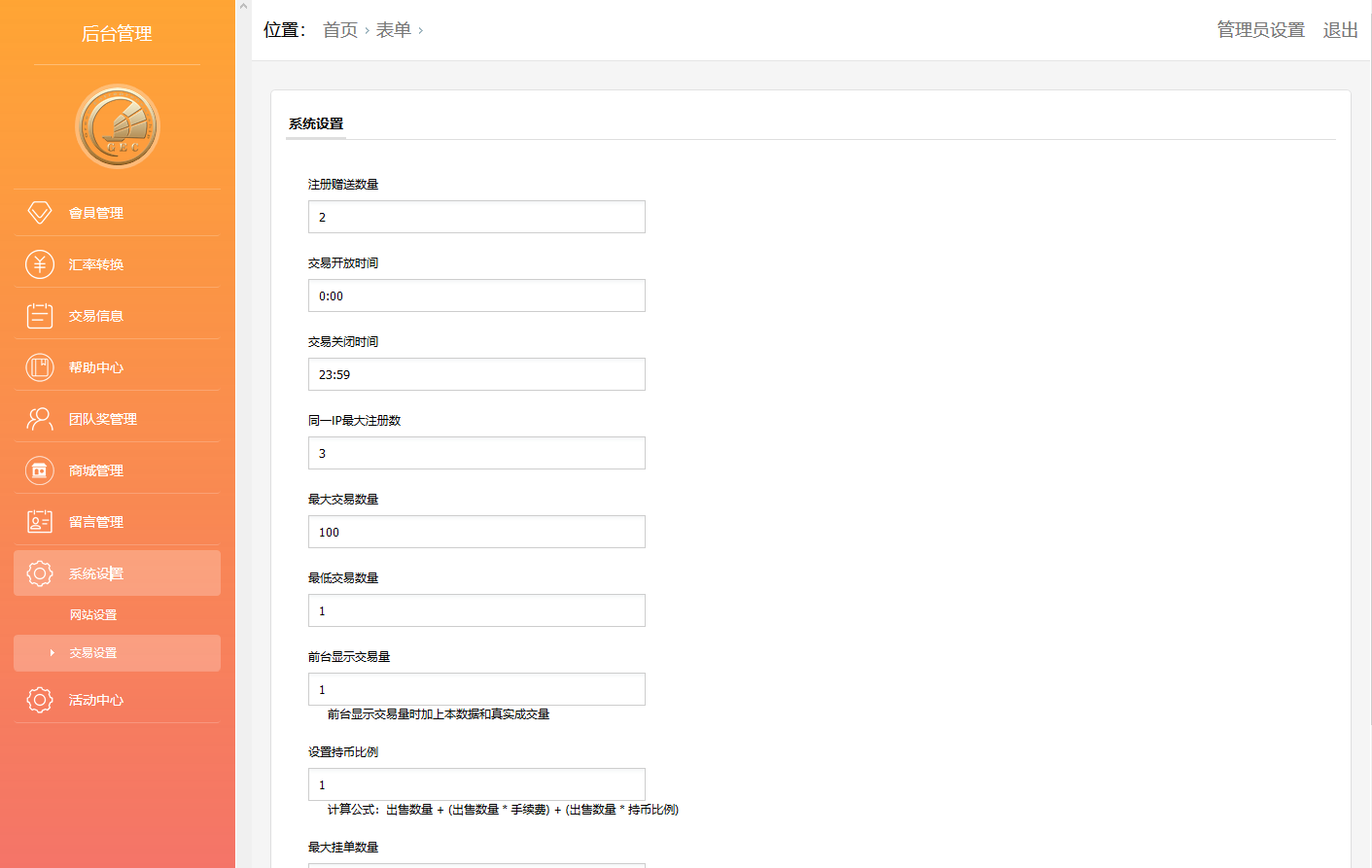
Task: Click the gear icon for 活动中心
Action: click(40, 700)
